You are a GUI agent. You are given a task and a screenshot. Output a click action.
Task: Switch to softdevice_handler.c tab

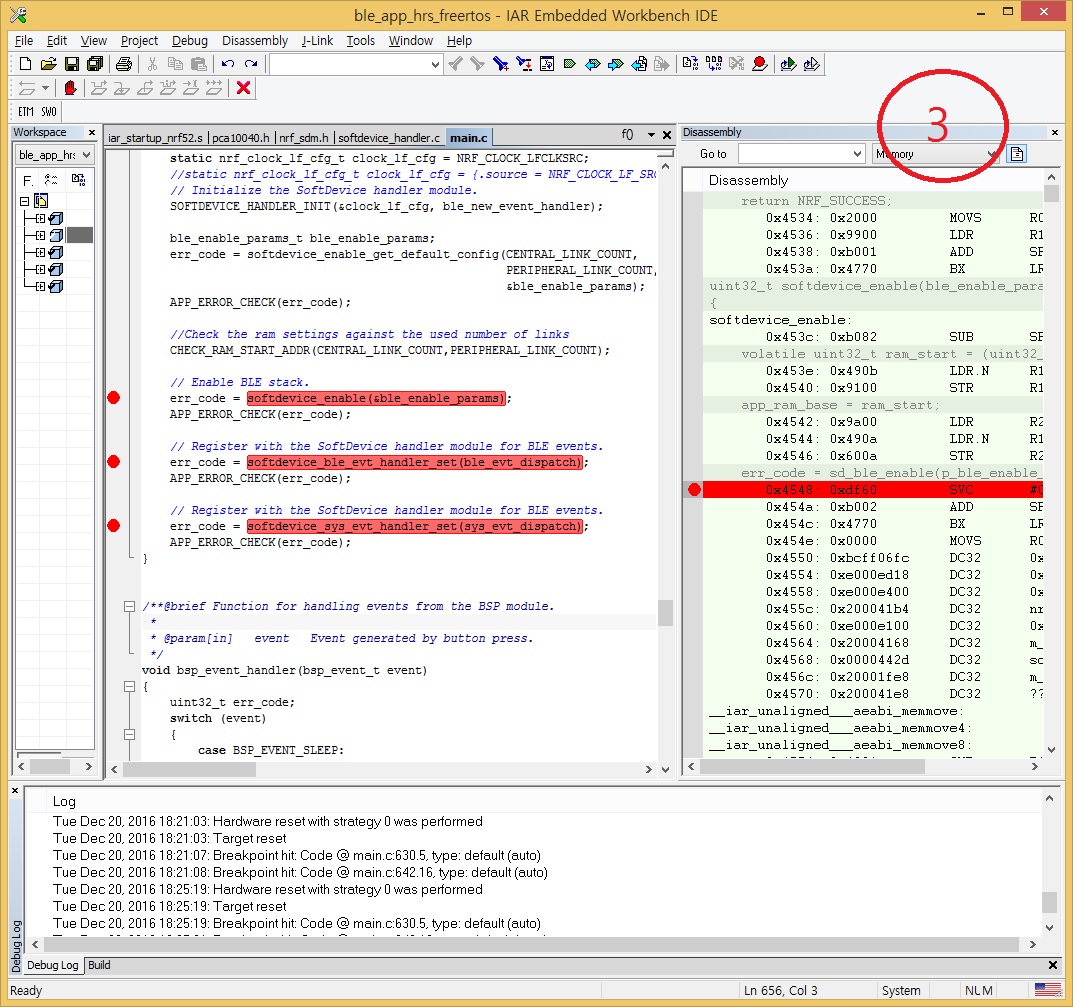[389, 138]
